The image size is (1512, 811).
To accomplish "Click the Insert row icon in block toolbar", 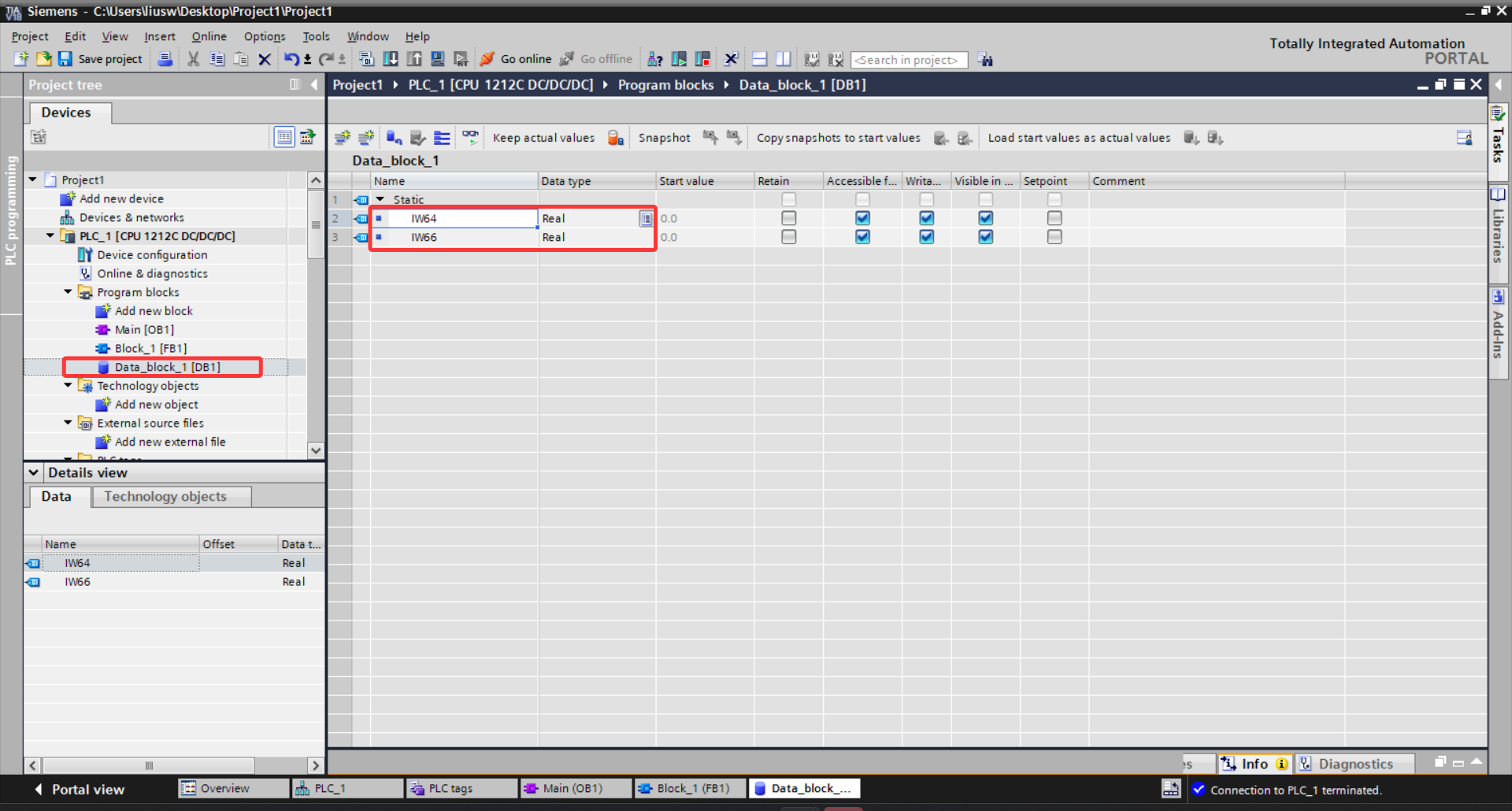I will (343, 138).
